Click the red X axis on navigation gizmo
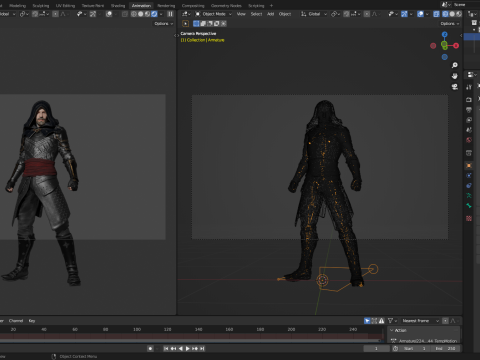This screenshot has height=360, width=480. click(456, 46)
